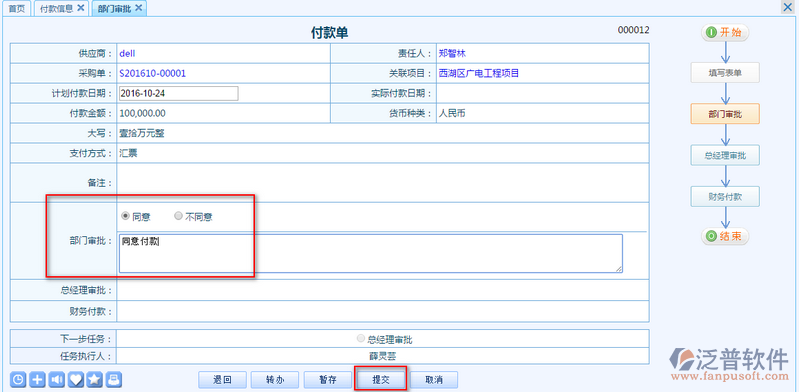The width and height of the screenshot is (799, 392).
Task: Click the document number 000012
Action: point(633,30)
